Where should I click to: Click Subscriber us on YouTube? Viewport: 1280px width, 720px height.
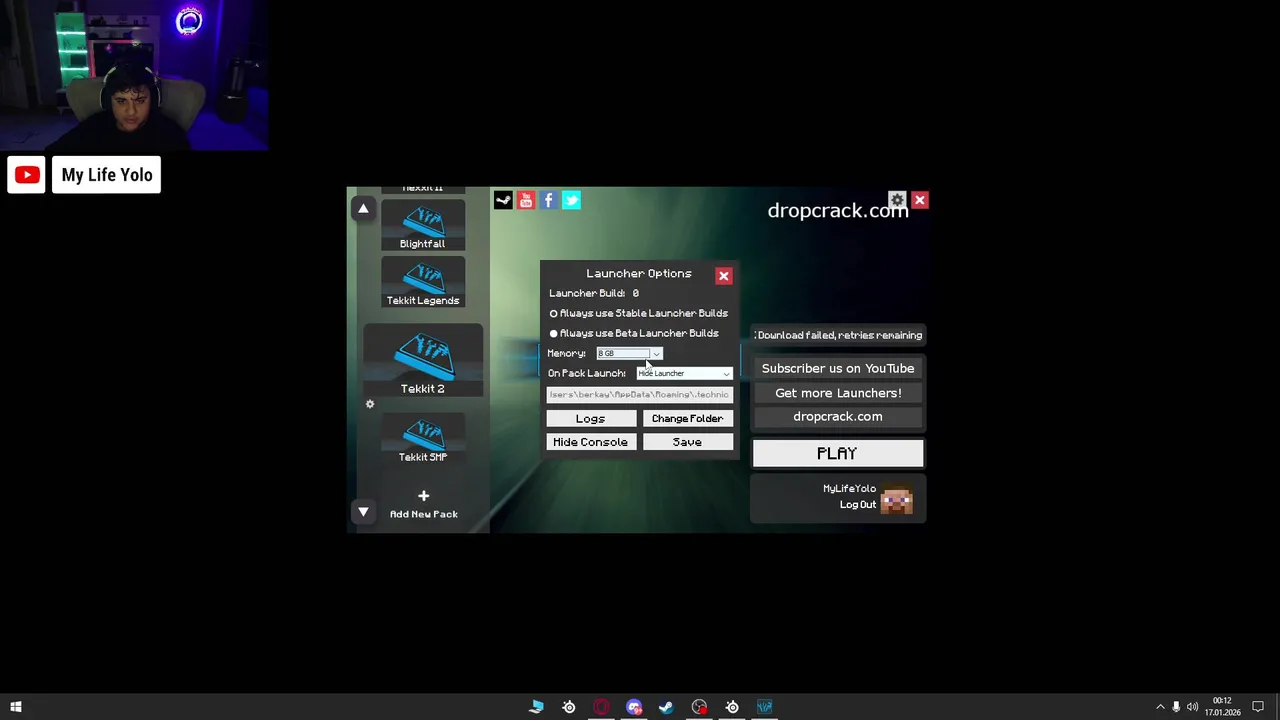(838, 368)
